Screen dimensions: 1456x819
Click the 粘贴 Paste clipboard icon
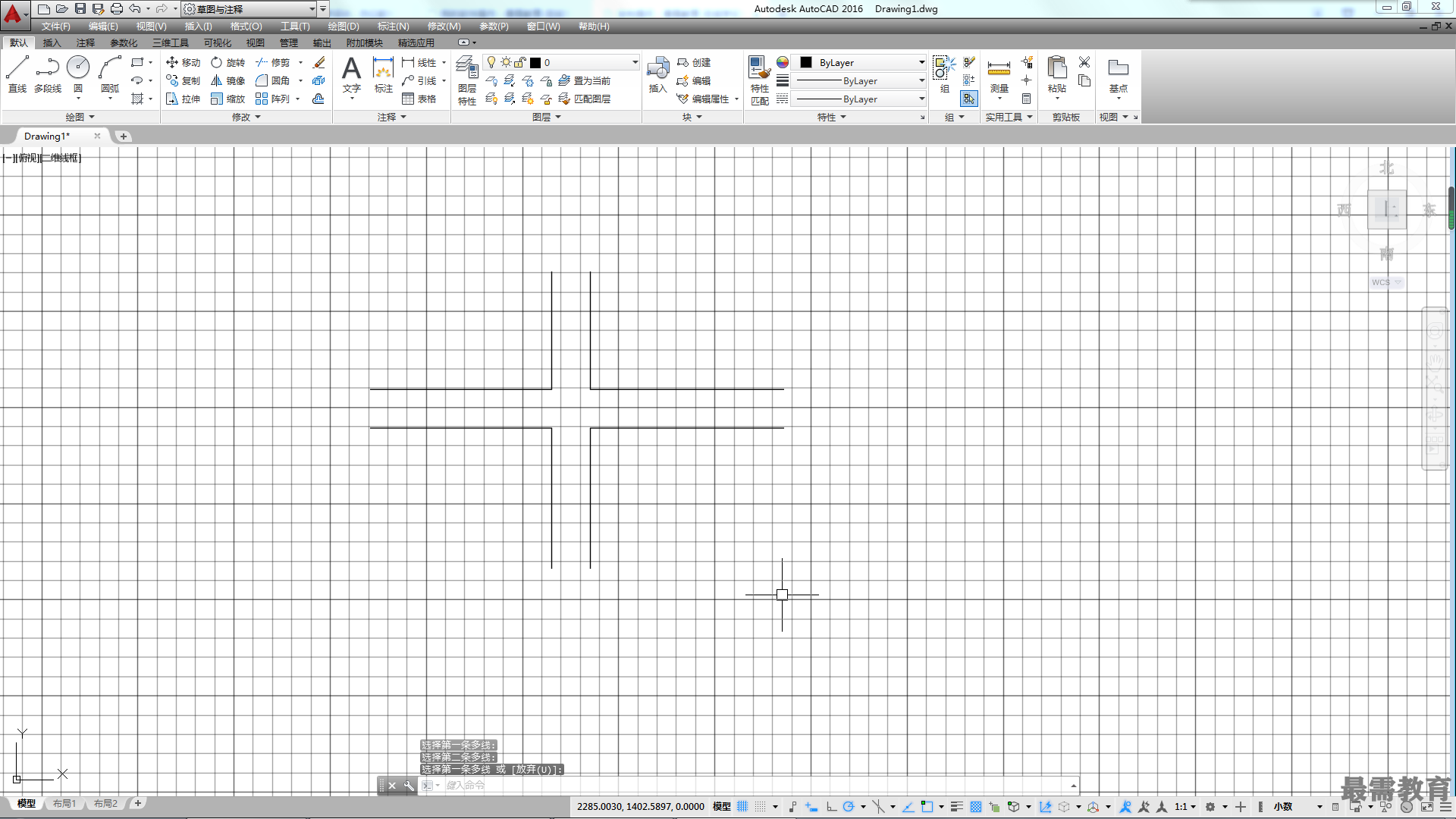point(1056,76)
